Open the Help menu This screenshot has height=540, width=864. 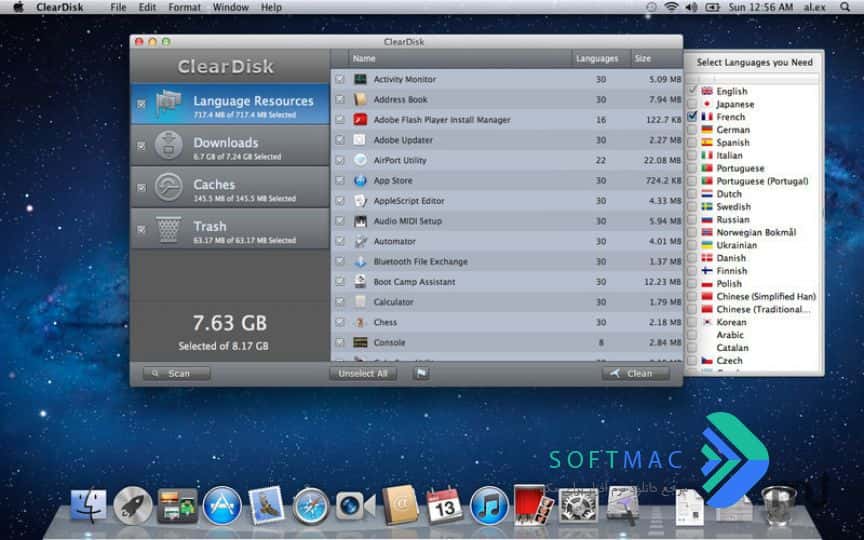click(271, 7)
